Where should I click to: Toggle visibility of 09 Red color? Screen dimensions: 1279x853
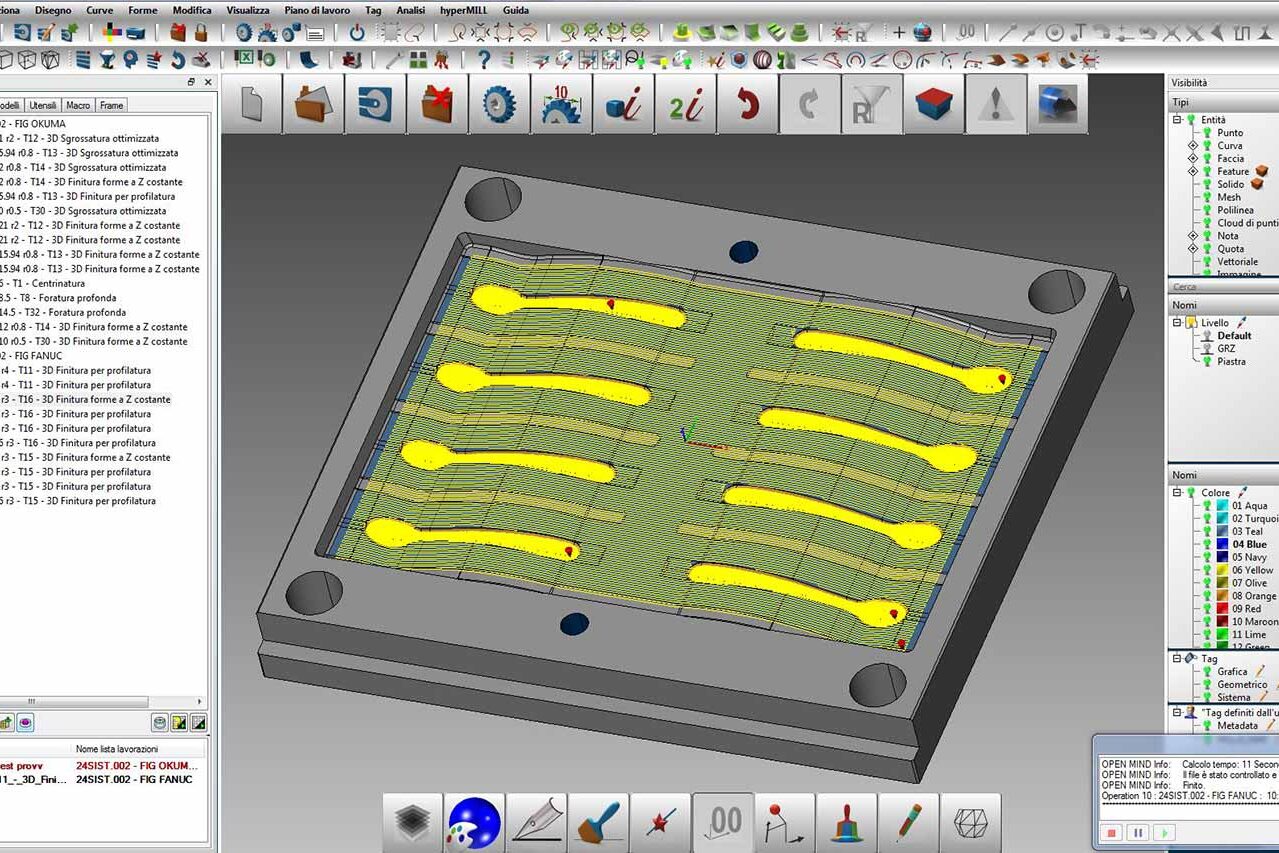(1207, 609)
